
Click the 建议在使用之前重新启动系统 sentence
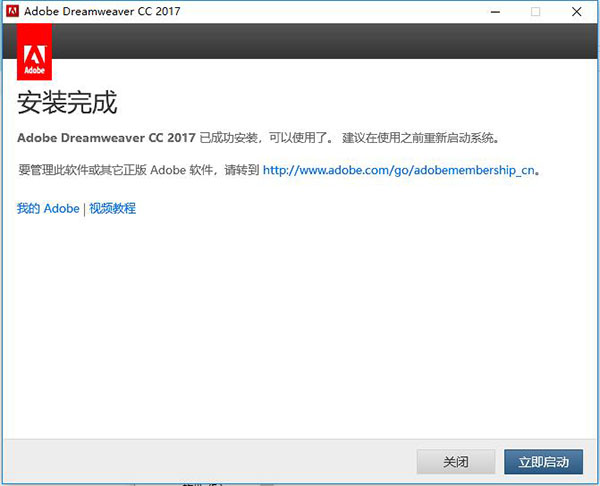(421, 138)
